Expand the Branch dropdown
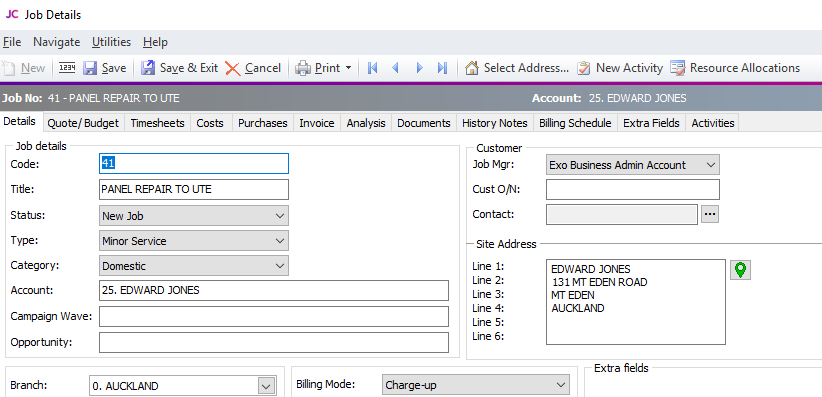Screen dimensions: 822x397 [267, 386]
